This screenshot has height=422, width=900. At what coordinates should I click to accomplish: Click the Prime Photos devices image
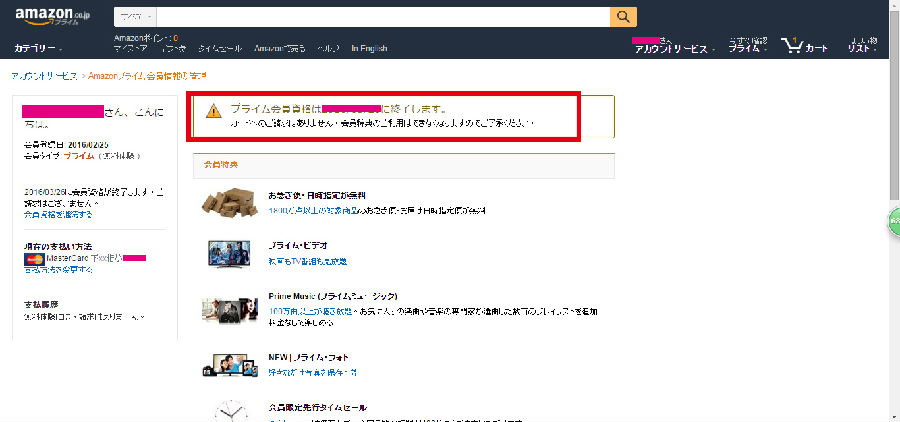click(229, 365)
